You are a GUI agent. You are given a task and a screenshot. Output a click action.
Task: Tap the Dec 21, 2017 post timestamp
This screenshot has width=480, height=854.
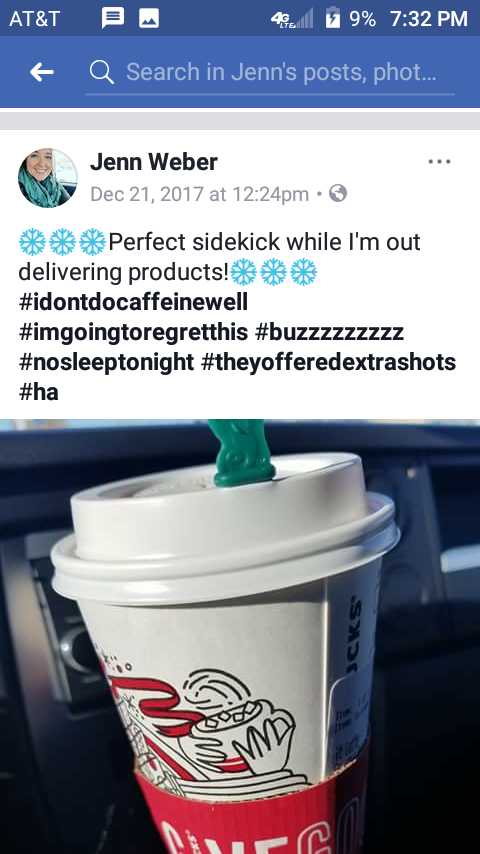pos(199,194)
